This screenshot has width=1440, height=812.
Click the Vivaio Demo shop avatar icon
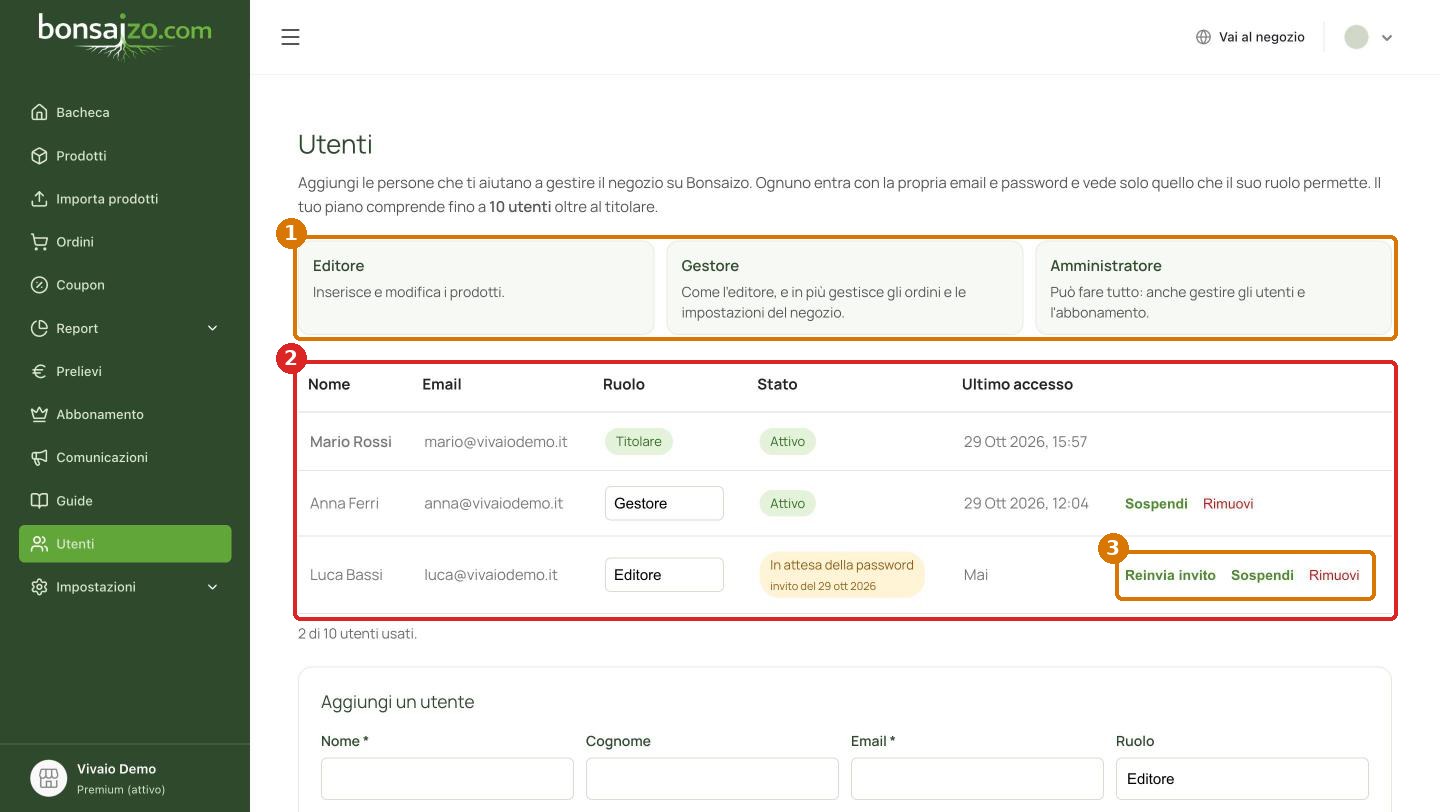(49, 778)
